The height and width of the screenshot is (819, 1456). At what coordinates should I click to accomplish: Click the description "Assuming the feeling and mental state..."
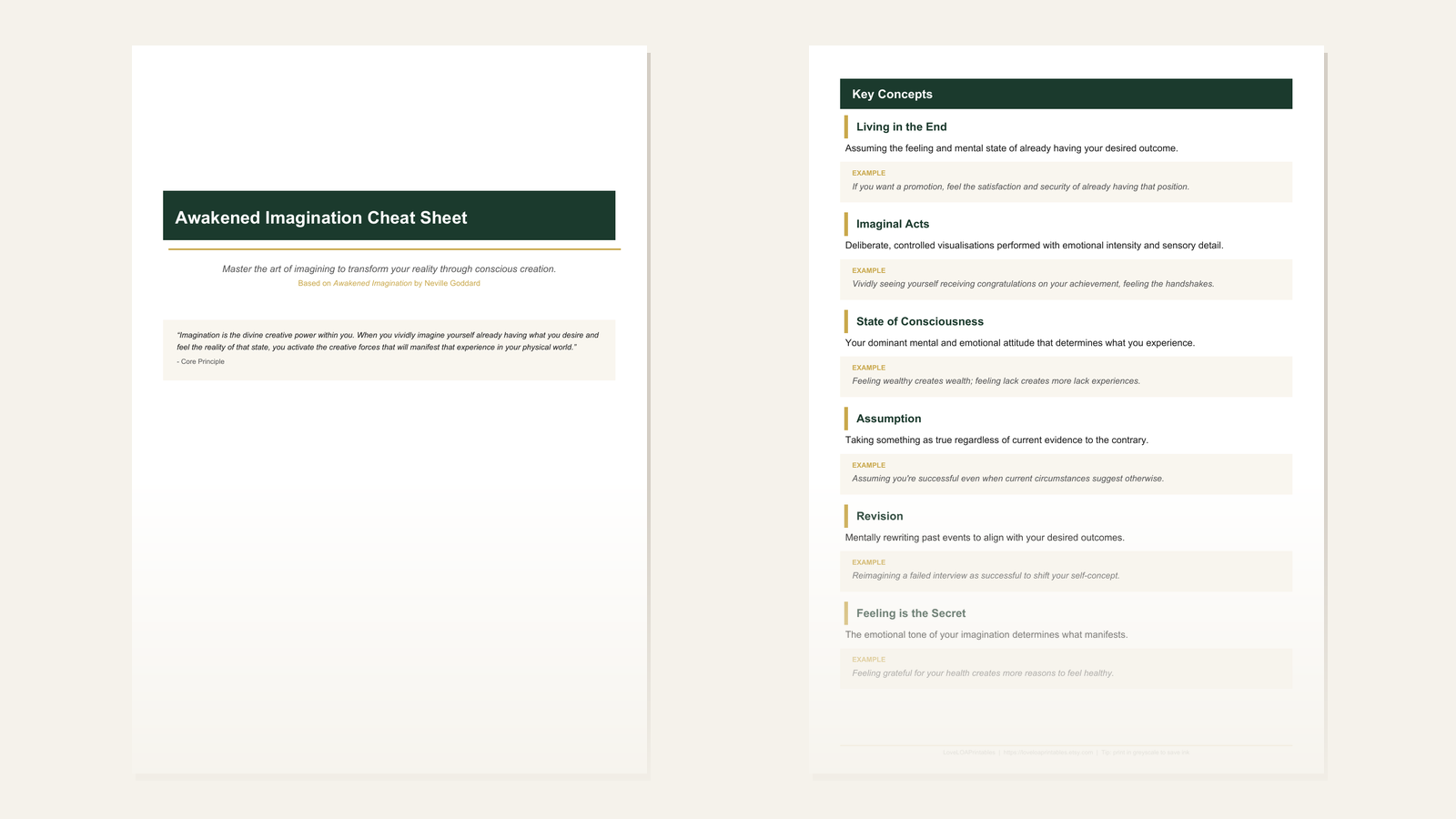tap(1011, 148)
